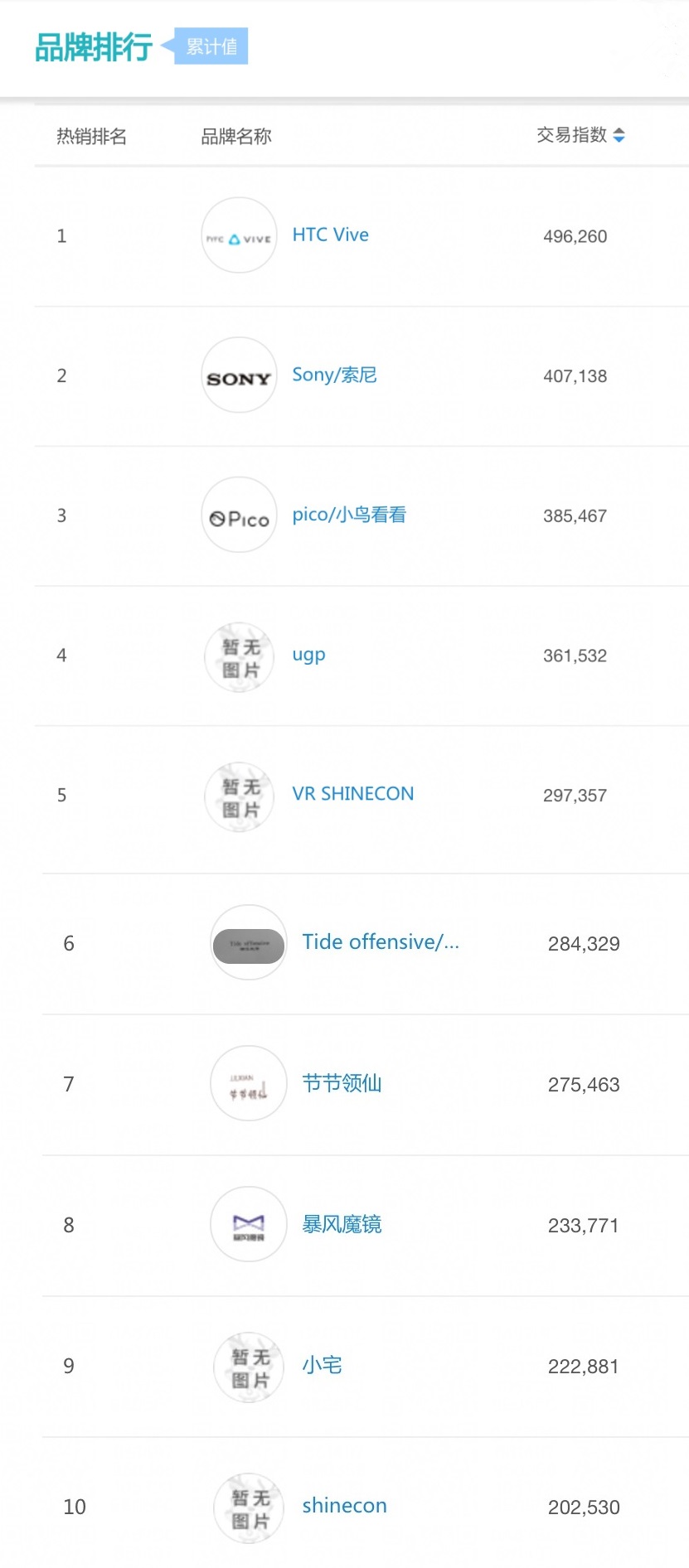
Task: Open the pico/小鸟看看 brand link
Action: coord(349,515)
